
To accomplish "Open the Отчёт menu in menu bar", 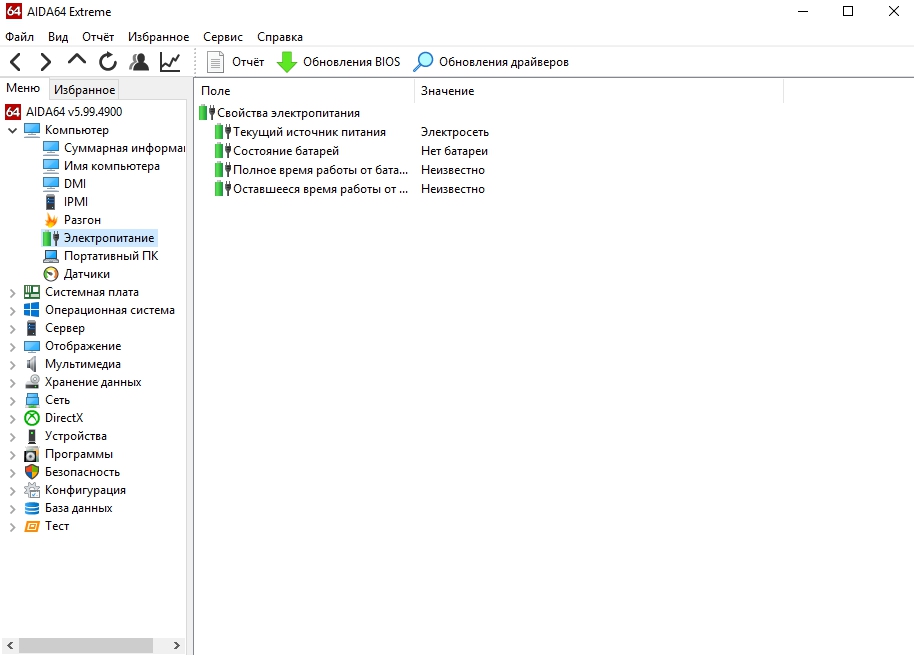I will 98,37.
